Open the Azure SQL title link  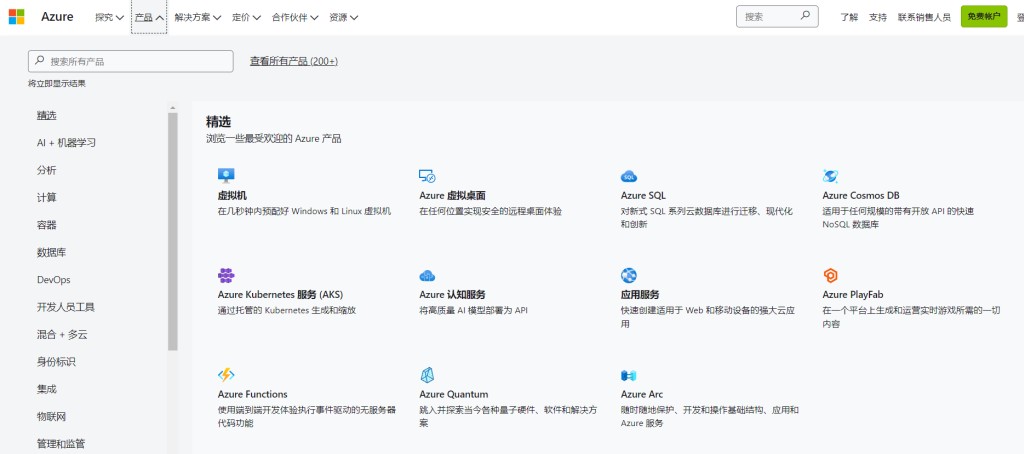click(643, 195)
